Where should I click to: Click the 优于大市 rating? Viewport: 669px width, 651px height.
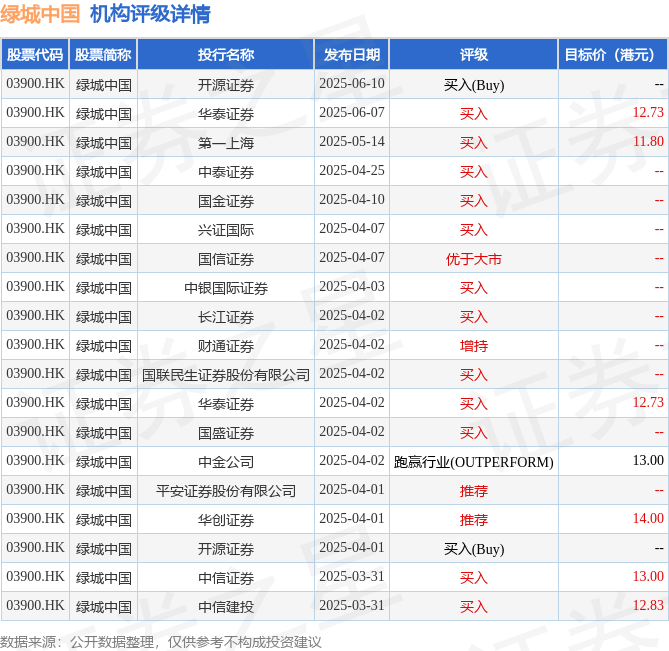point(474,259)
